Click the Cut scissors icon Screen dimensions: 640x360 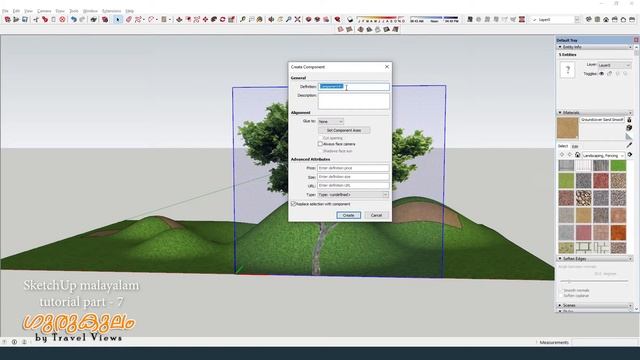pyautogui.click(x=36, y=19)
